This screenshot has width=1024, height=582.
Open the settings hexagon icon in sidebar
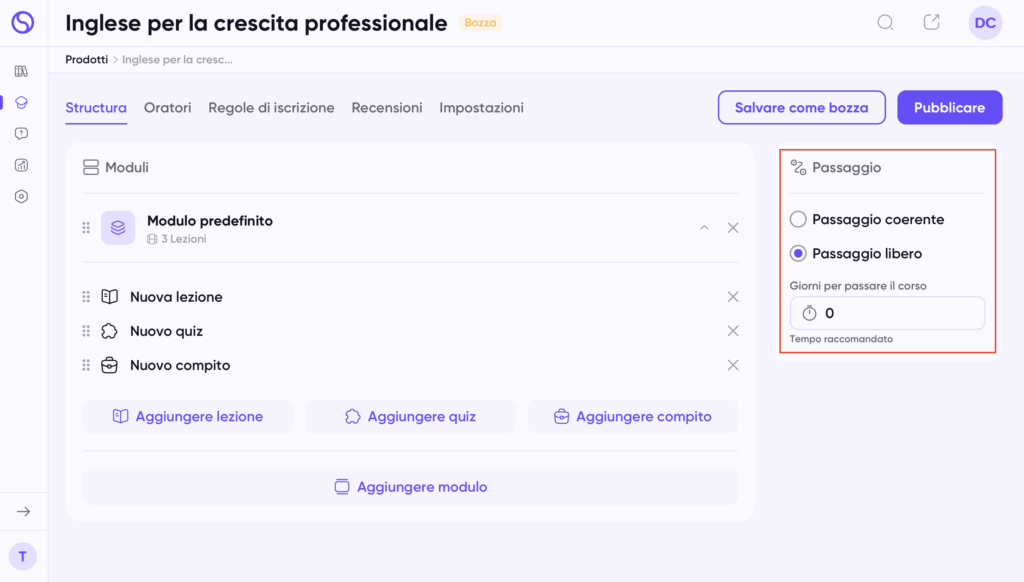click(21, 197)
